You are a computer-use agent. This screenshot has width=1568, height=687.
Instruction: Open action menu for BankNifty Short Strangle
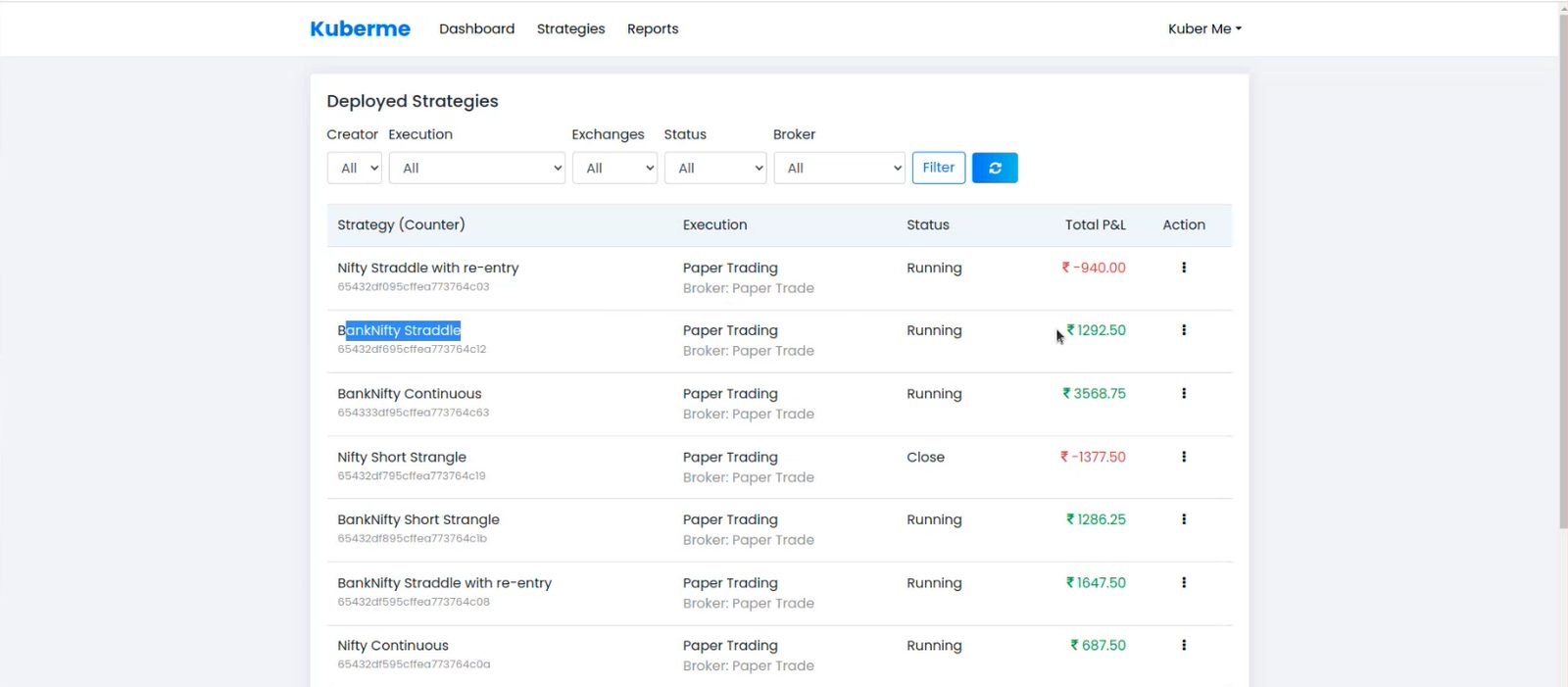point(1184,519)
